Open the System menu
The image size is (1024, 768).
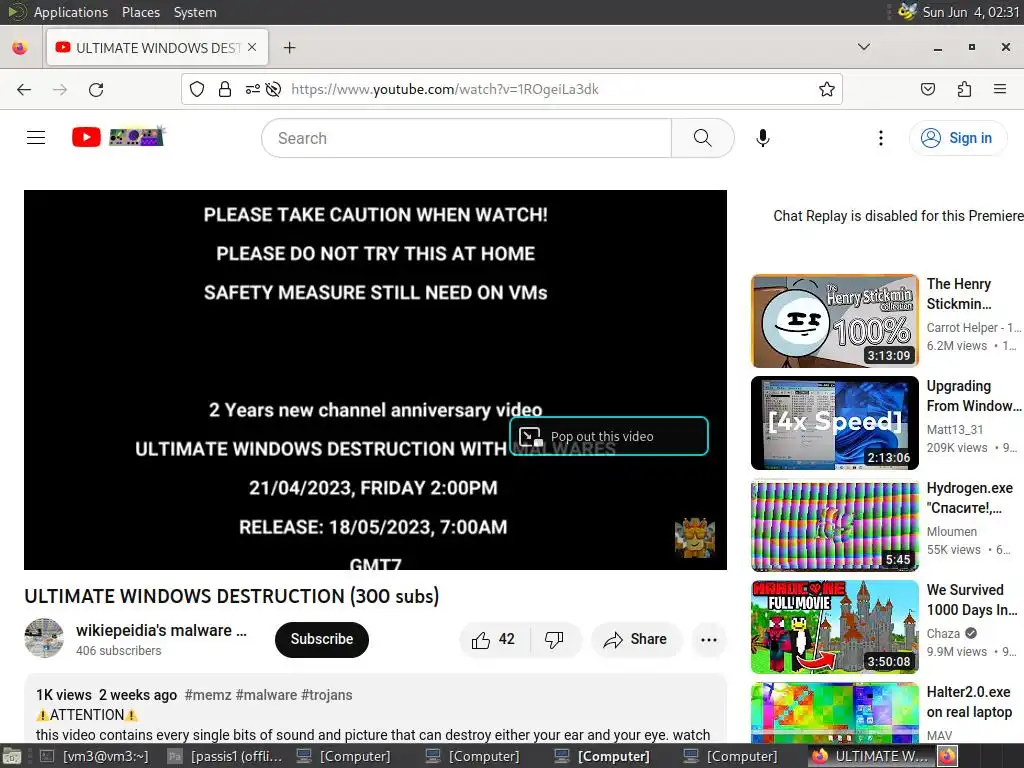[x=195, y=12]
